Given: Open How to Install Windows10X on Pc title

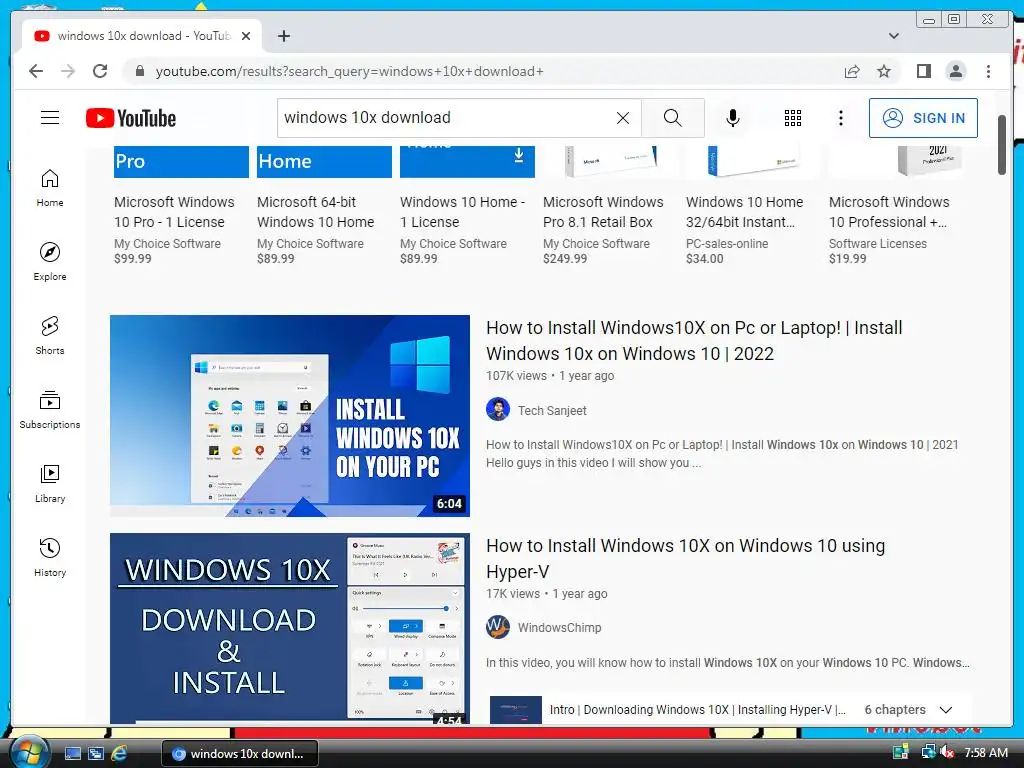Looking at the screenshot, I should coord(694,340).
